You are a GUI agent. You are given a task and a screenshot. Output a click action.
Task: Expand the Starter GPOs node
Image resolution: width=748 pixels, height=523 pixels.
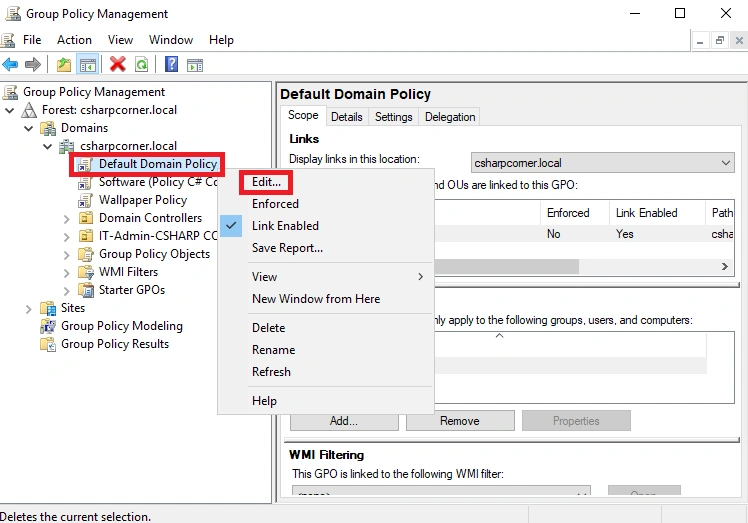tap(66, 291)
